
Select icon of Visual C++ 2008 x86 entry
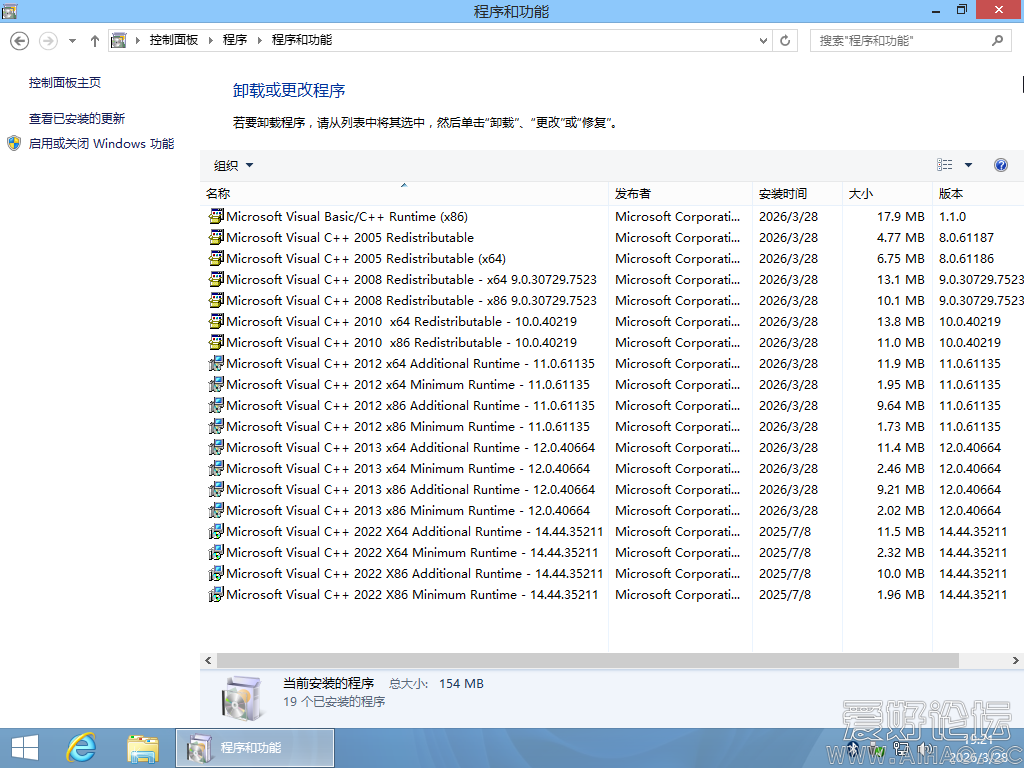(x=216, y=300)
